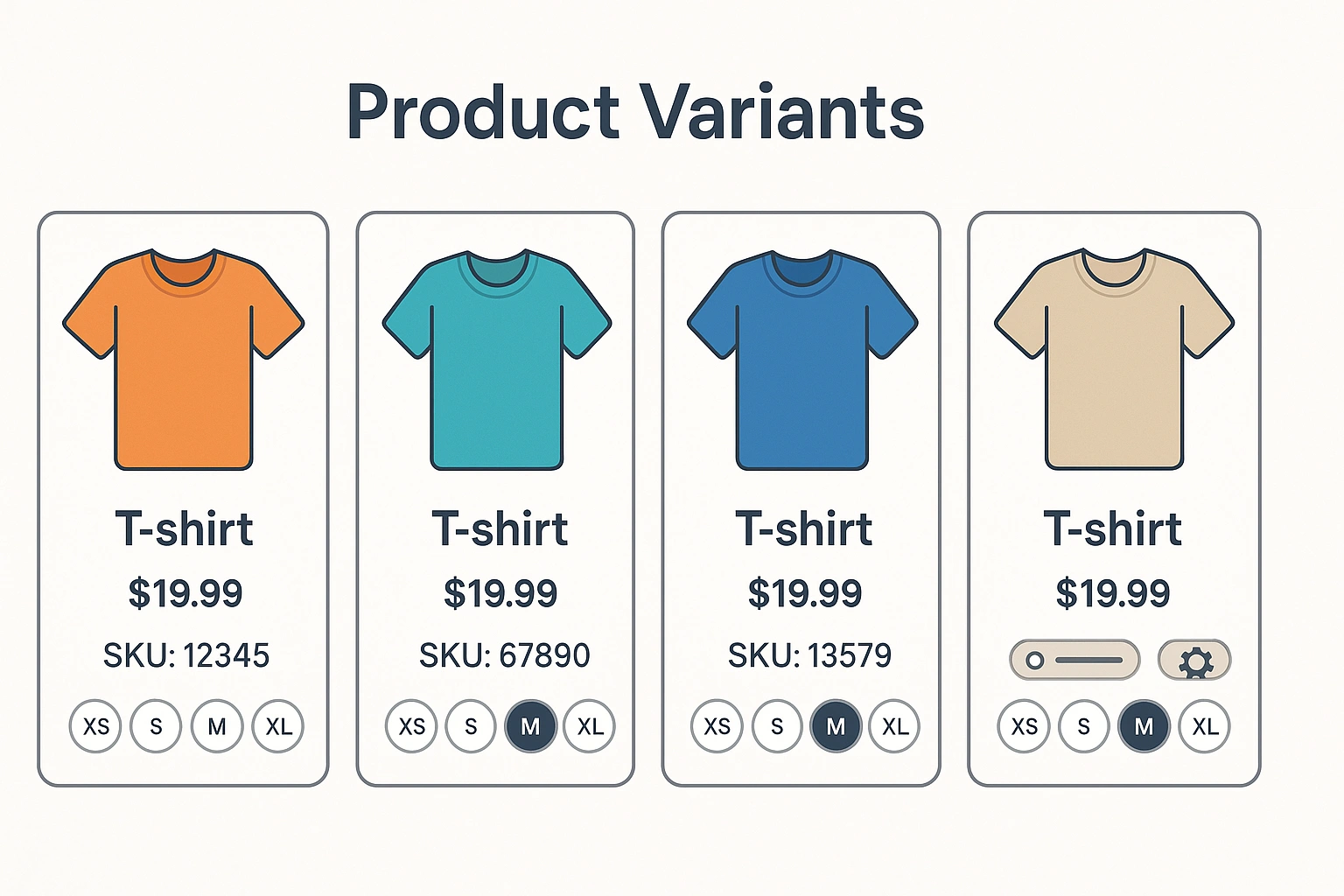Image resolution: width=1344 pixels, height=896 pixels.
Task: Select size XS on teal T-shirt
Action: point(411,726)
